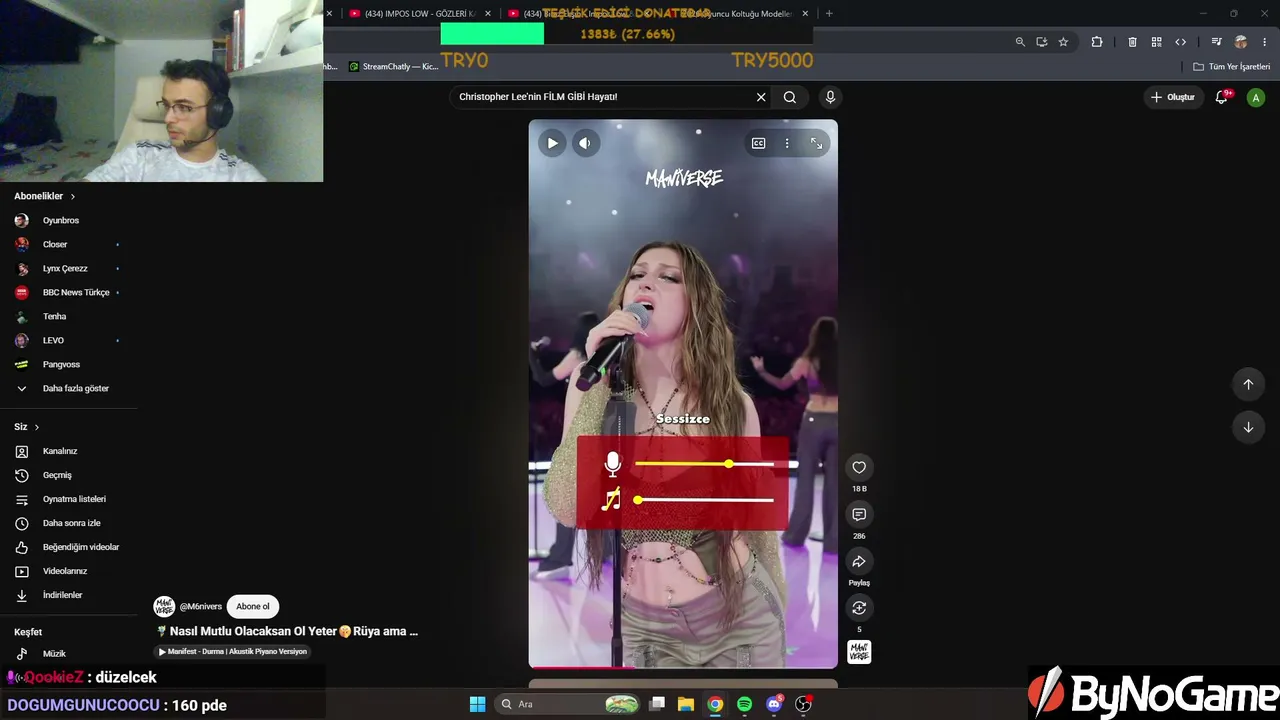Open Discord from the taskbar
The height and width of the screenshot is (720, 1280).
tap(774, 704)
